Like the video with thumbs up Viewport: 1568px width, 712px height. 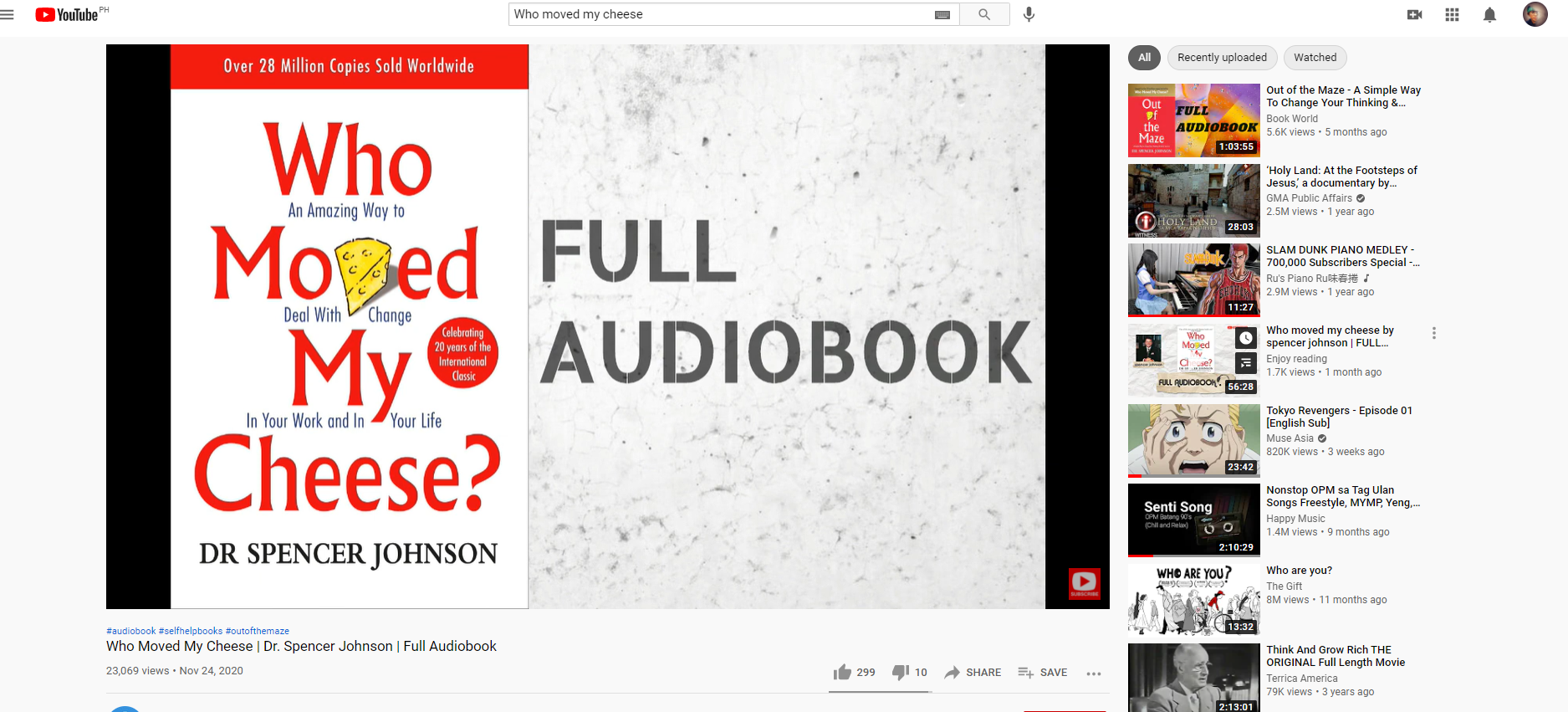click(x=842, y=672)
